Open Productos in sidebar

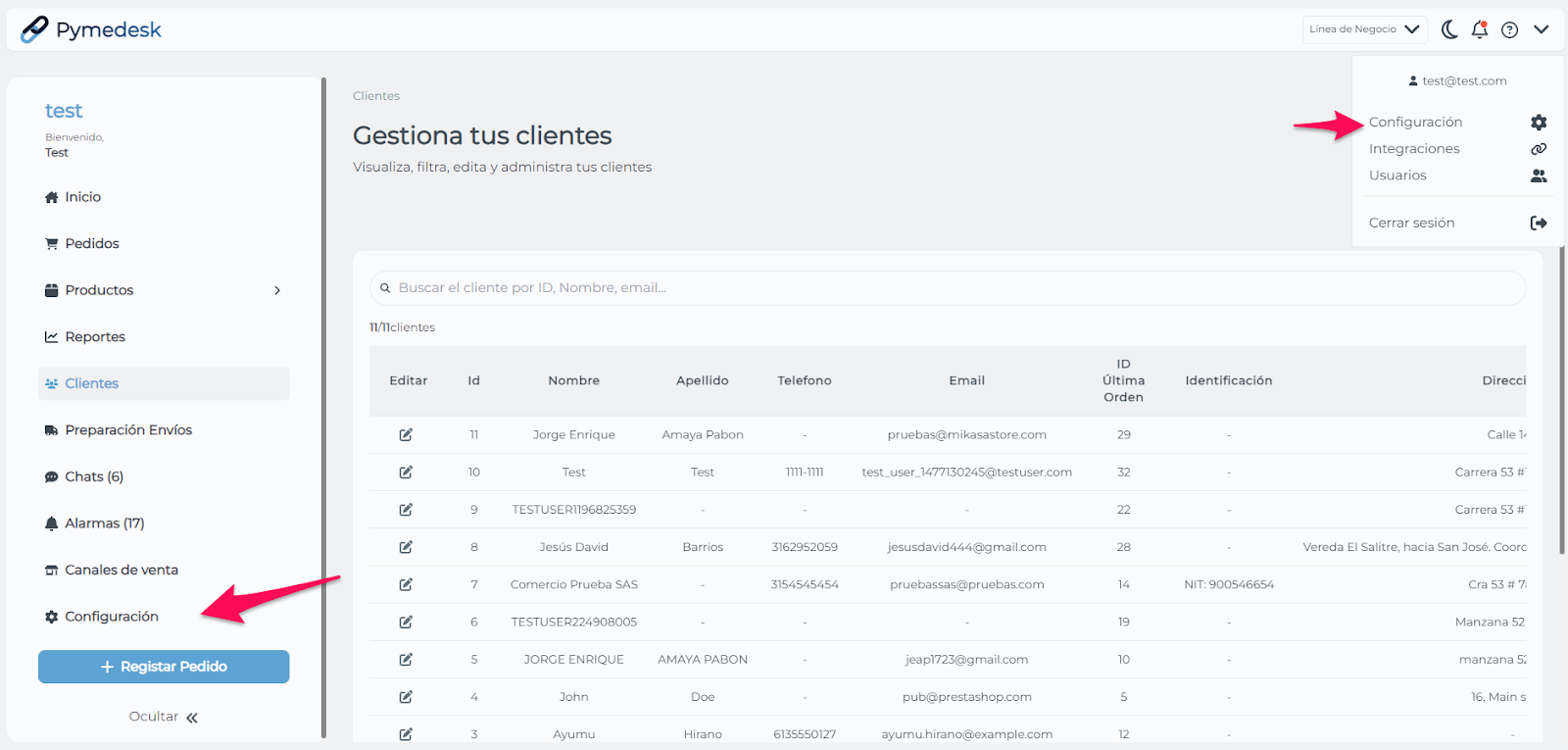point(99,290)
